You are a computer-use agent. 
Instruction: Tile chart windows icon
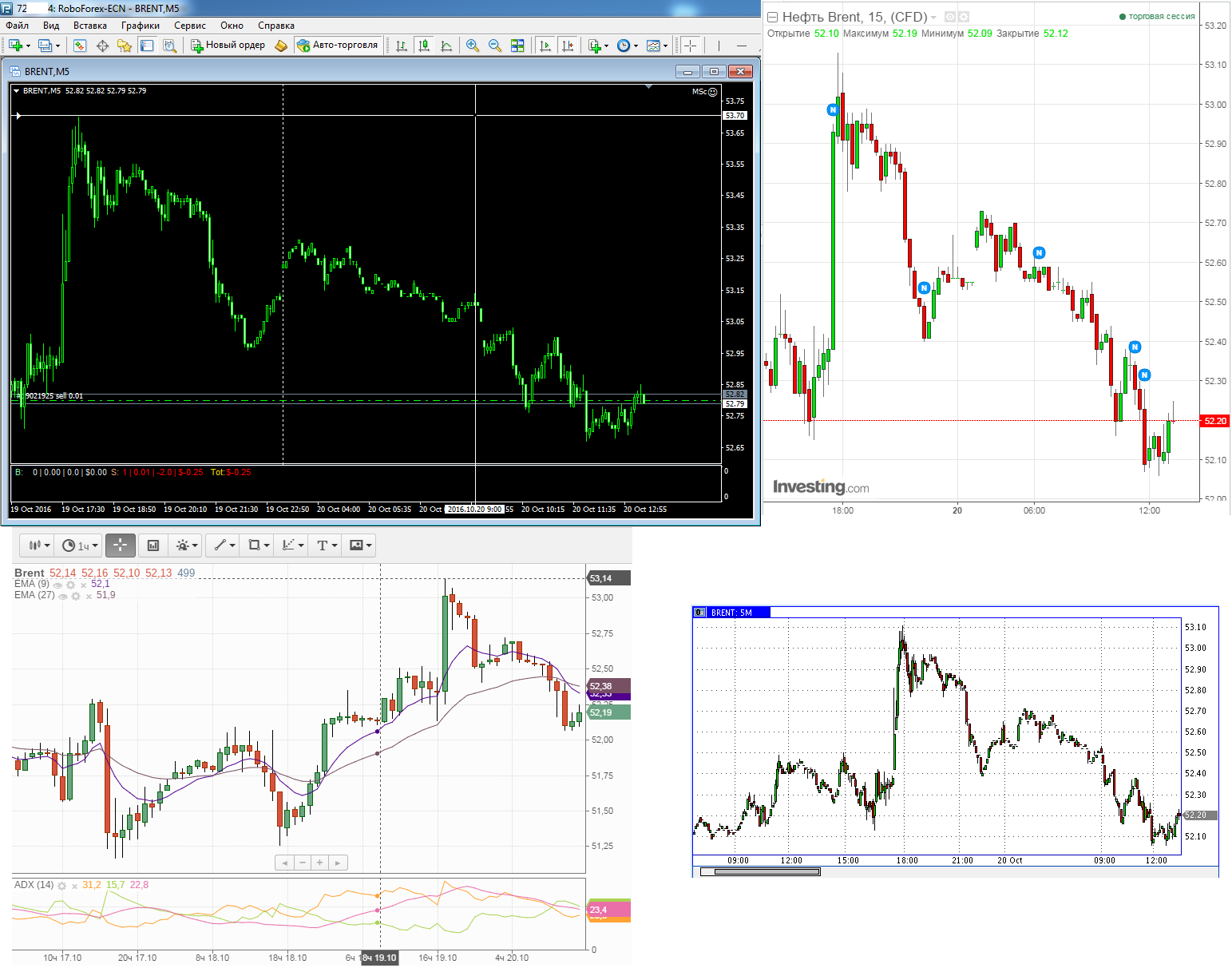point(517,46)
